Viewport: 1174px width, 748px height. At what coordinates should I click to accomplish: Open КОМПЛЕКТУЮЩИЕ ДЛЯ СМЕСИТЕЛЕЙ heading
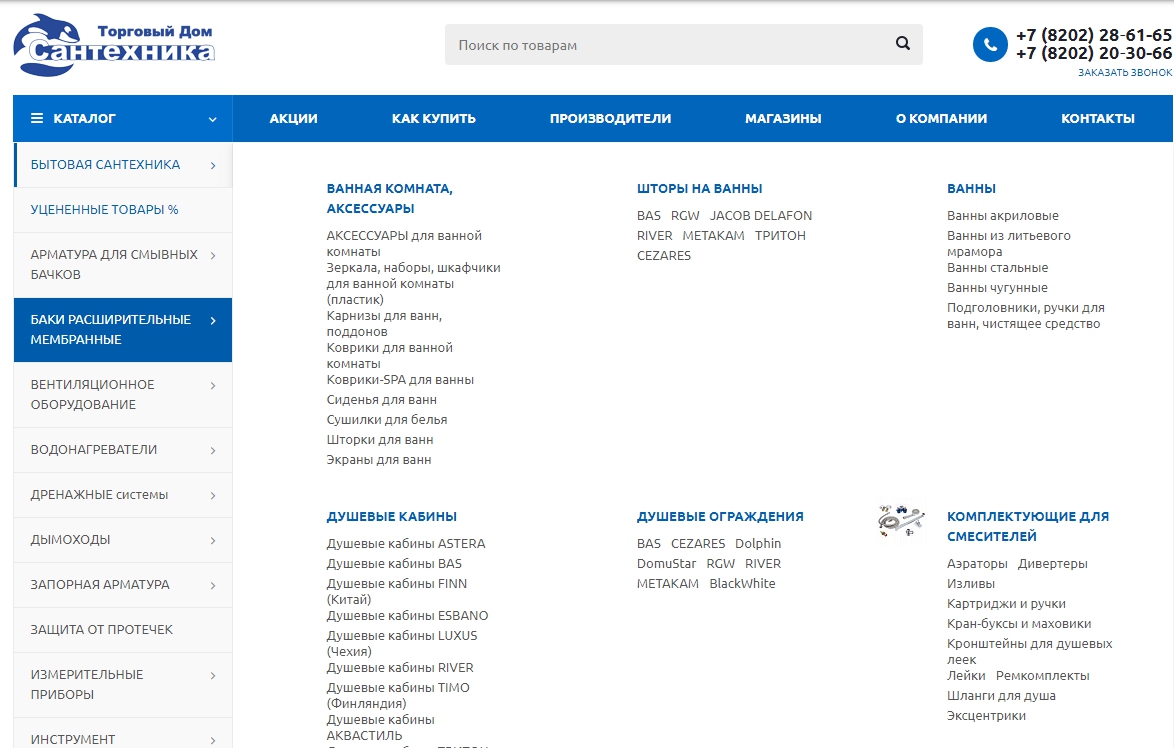pos(1028,526)
